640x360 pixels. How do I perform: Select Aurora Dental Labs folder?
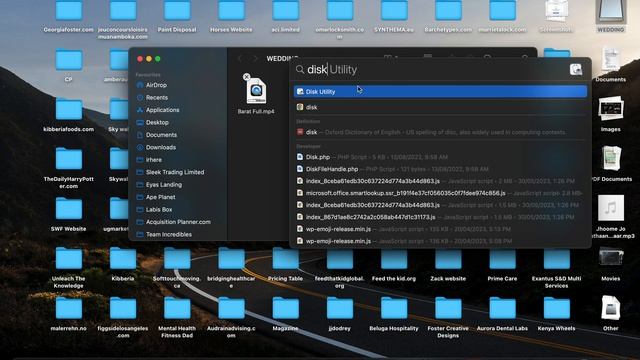(502, 315)
